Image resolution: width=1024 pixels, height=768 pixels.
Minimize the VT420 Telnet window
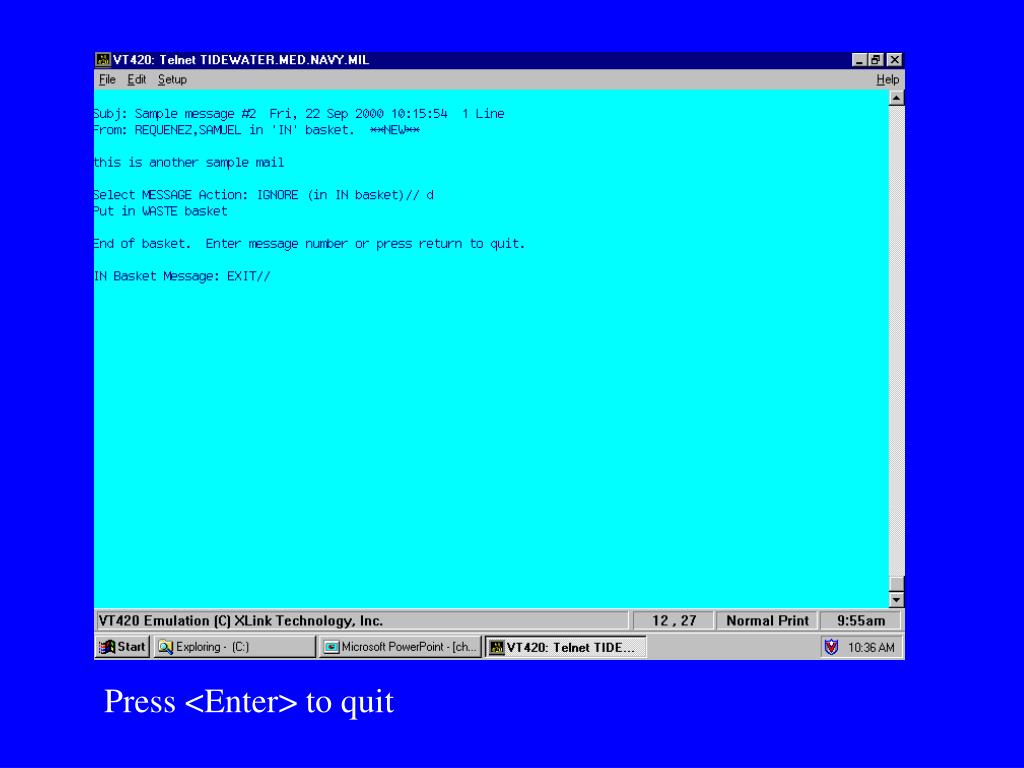[860, 60]
